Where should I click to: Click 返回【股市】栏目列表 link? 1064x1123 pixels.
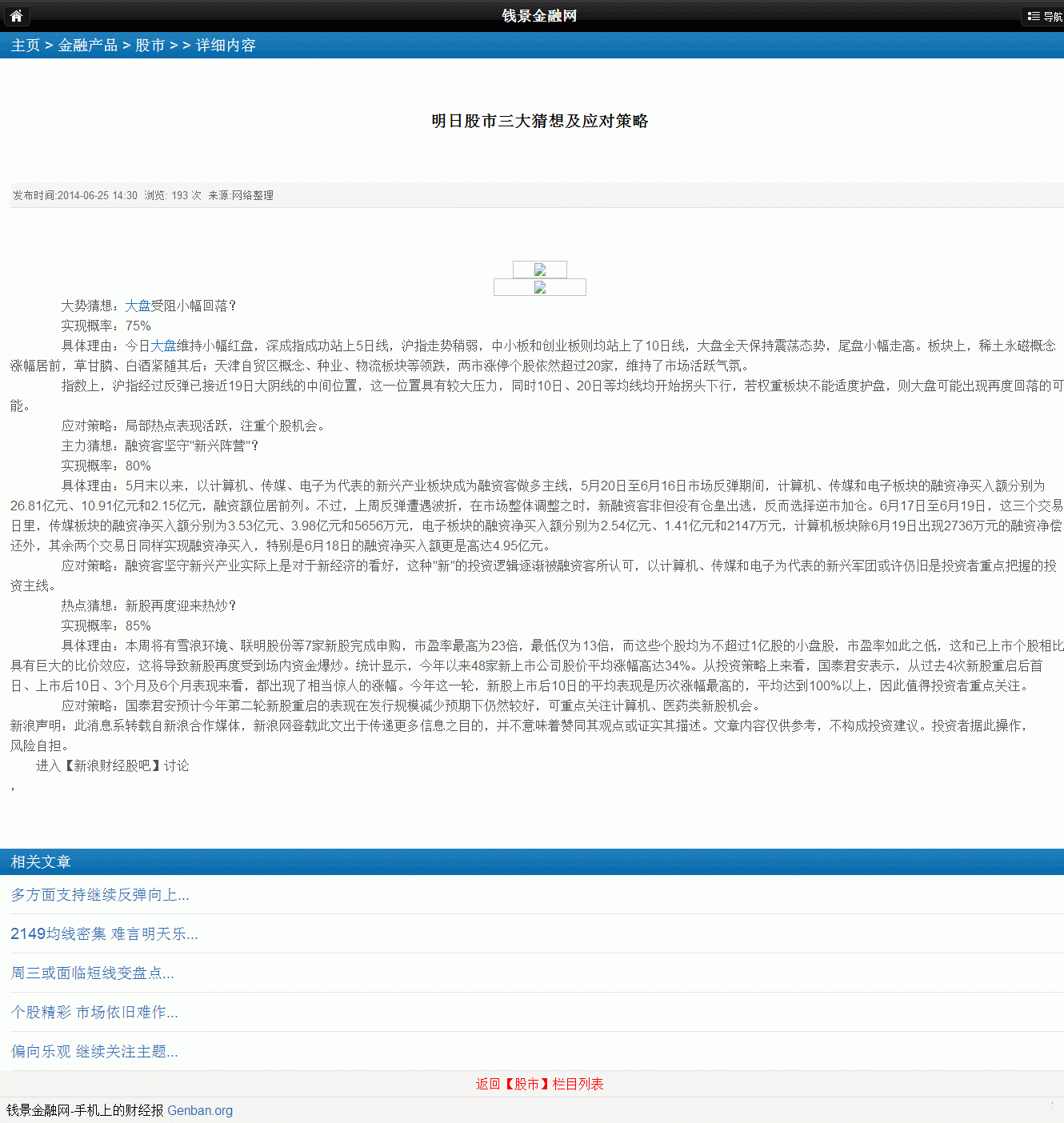coord(539,1084)
